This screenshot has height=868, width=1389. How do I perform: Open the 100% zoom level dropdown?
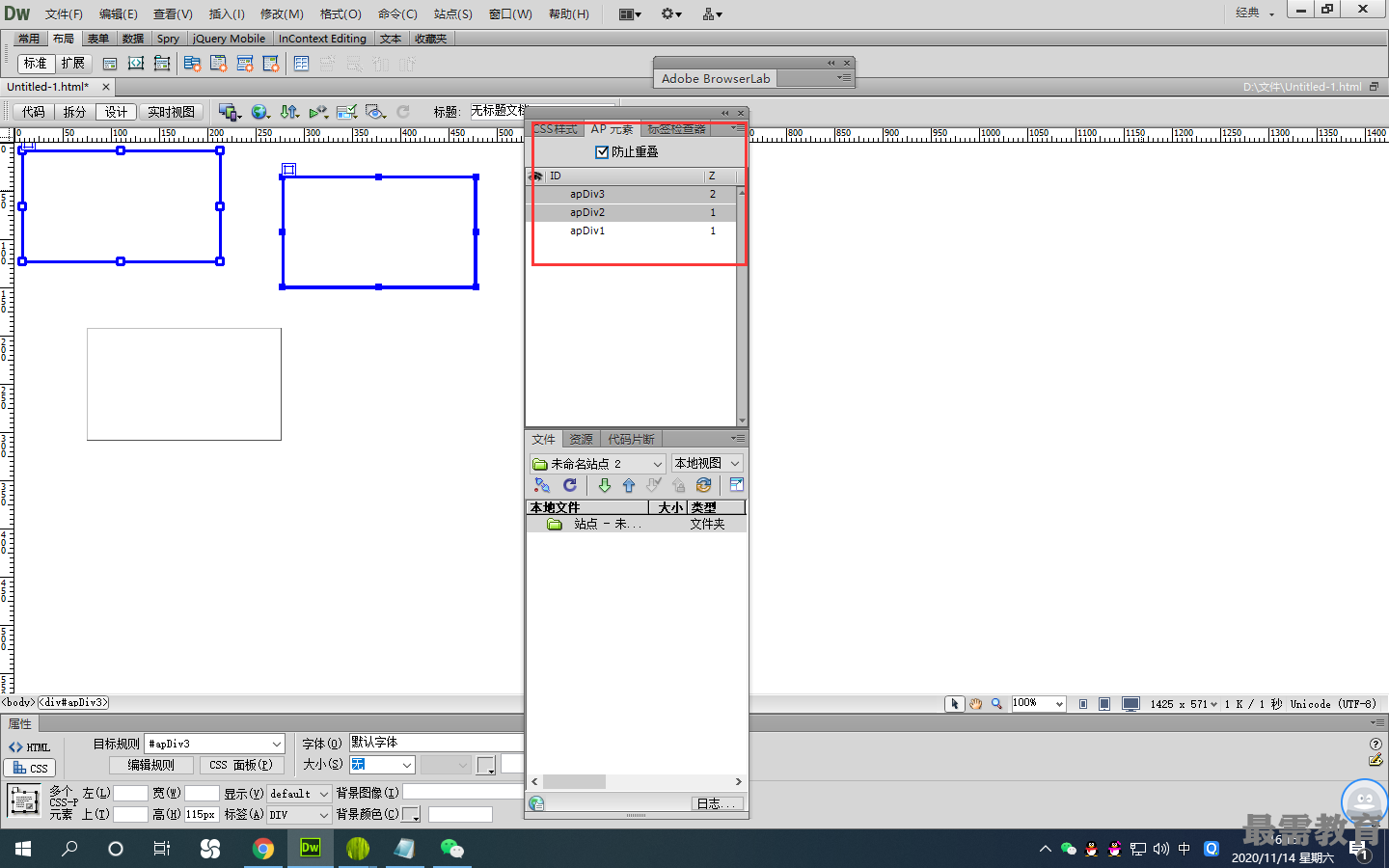click(1039, 704)
